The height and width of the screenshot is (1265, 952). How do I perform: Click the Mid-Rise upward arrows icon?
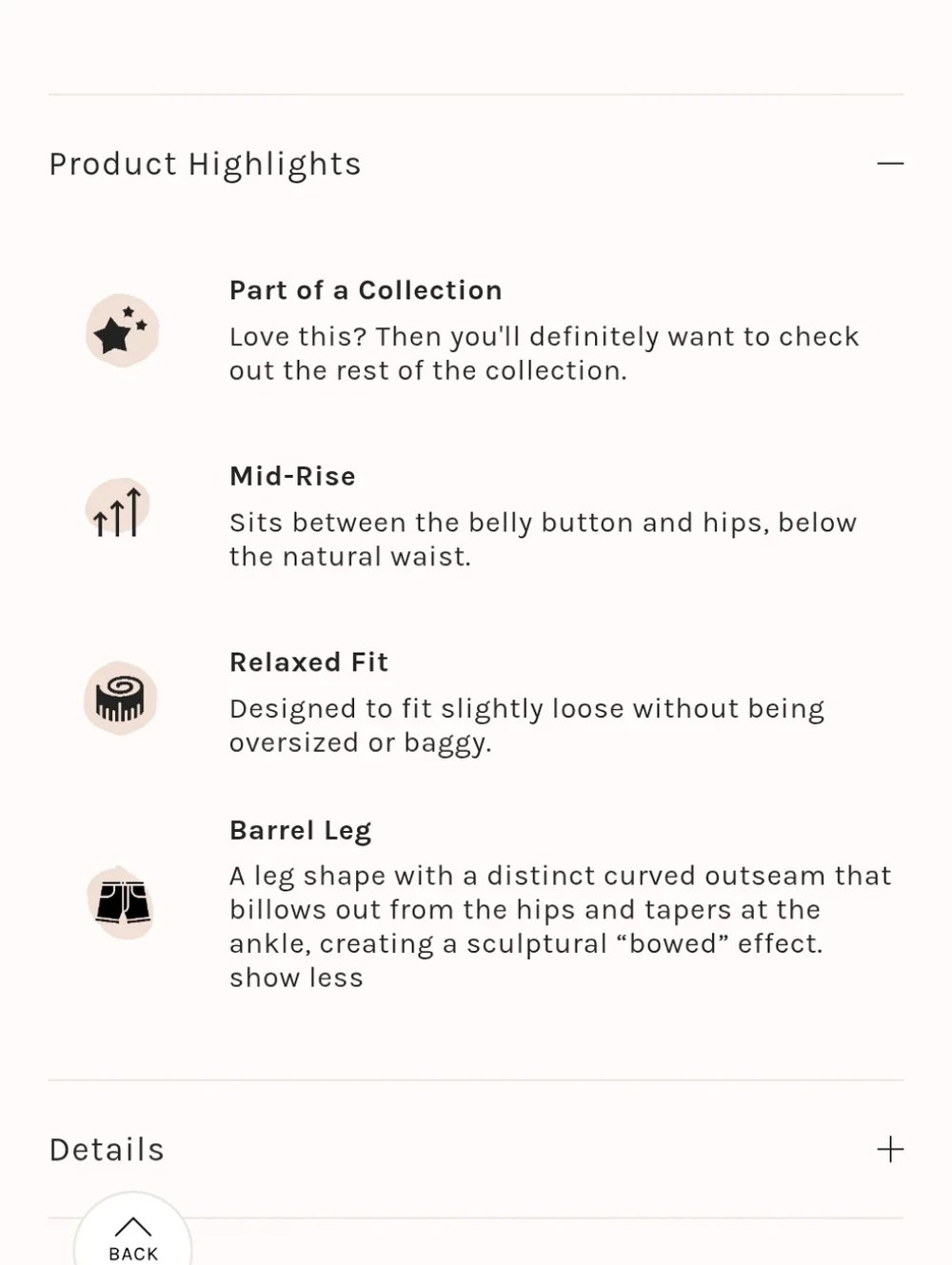click(119, 510)
